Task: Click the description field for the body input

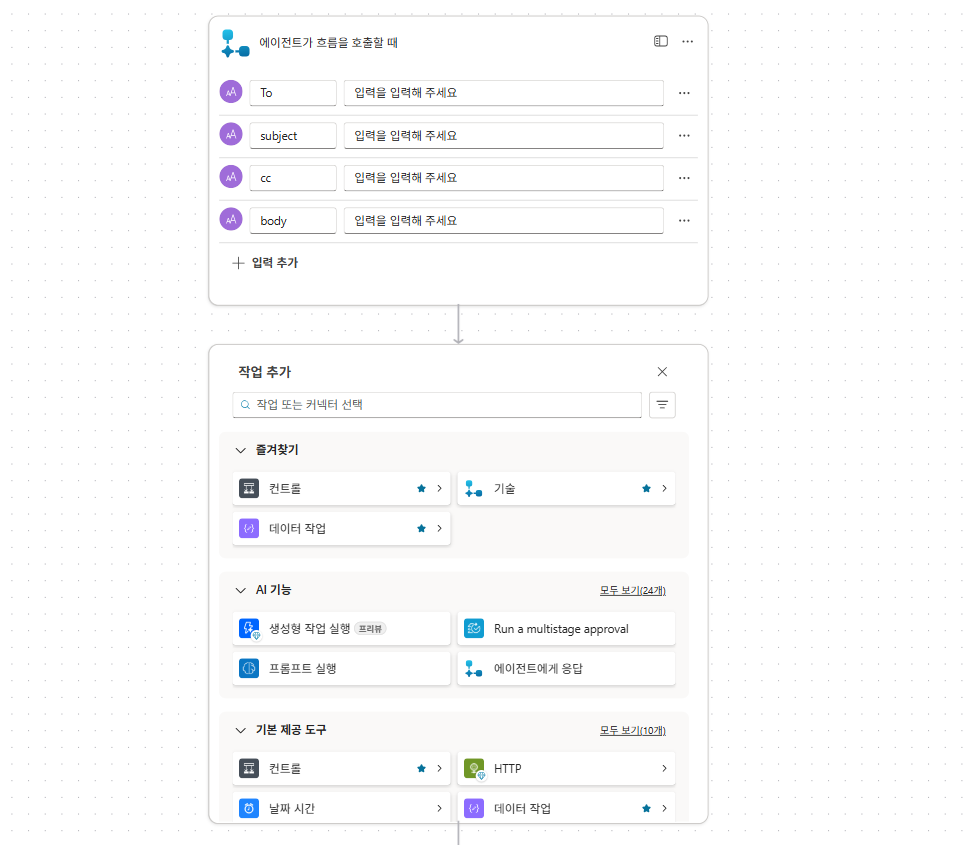Action: click(504, 220)
